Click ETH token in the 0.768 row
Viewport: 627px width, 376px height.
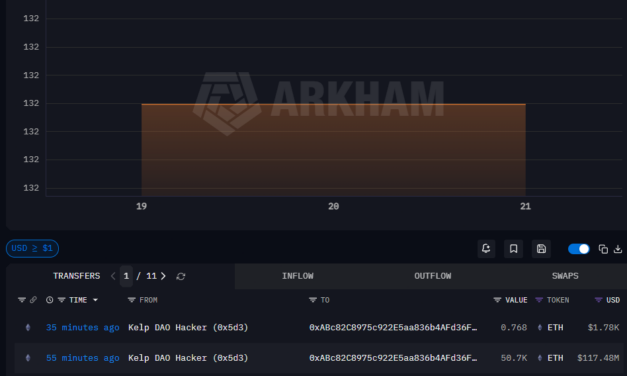click(x=551, y=328)
